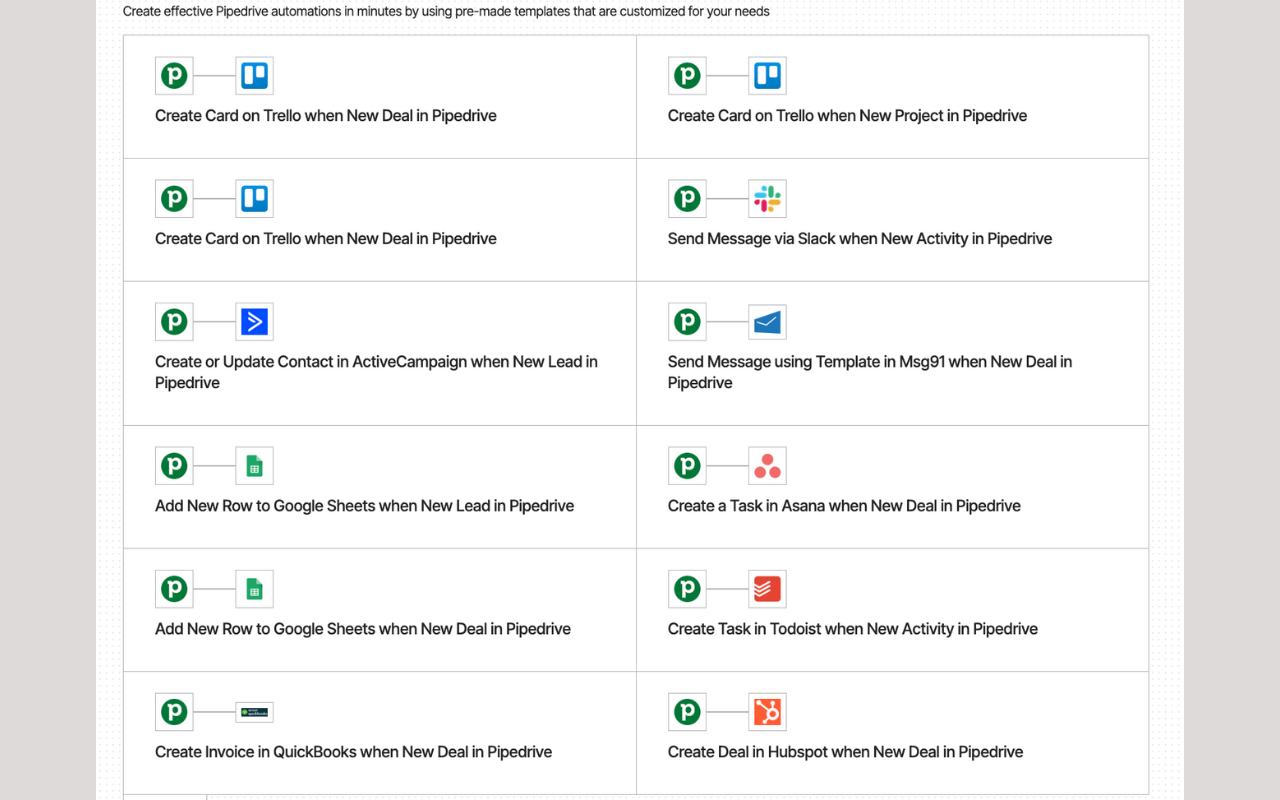Viewport: 1280px width, 800px height.
Task: Click Trello icon in New Project card
Action: [x=767, y=76]
